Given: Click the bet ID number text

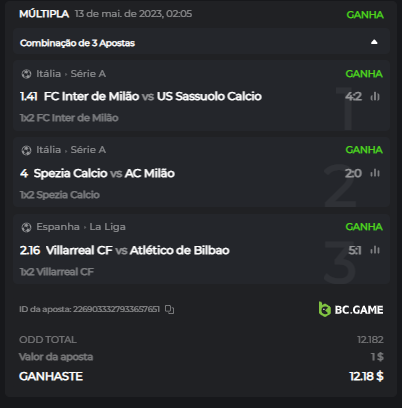Looking at the screenshot, I should click(x=116, y=309).
